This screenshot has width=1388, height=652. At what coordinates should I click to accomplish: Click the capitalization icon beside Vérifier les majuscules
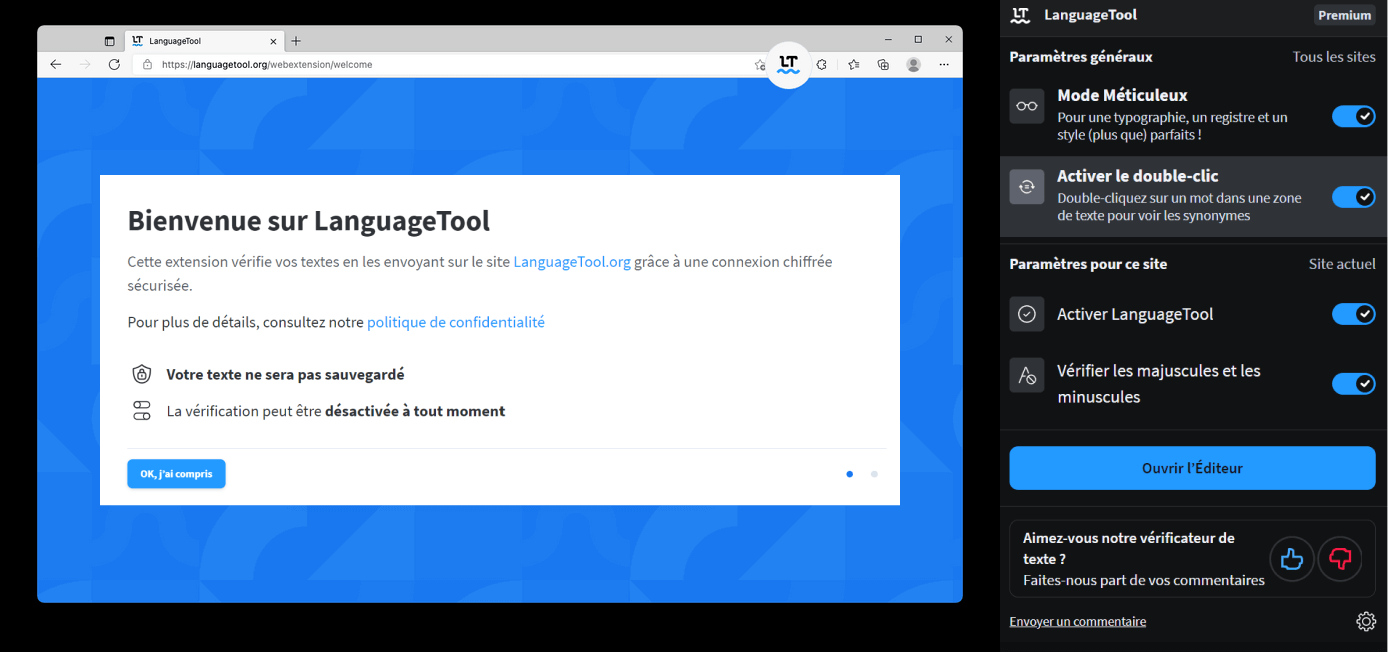pos(1027,376)
